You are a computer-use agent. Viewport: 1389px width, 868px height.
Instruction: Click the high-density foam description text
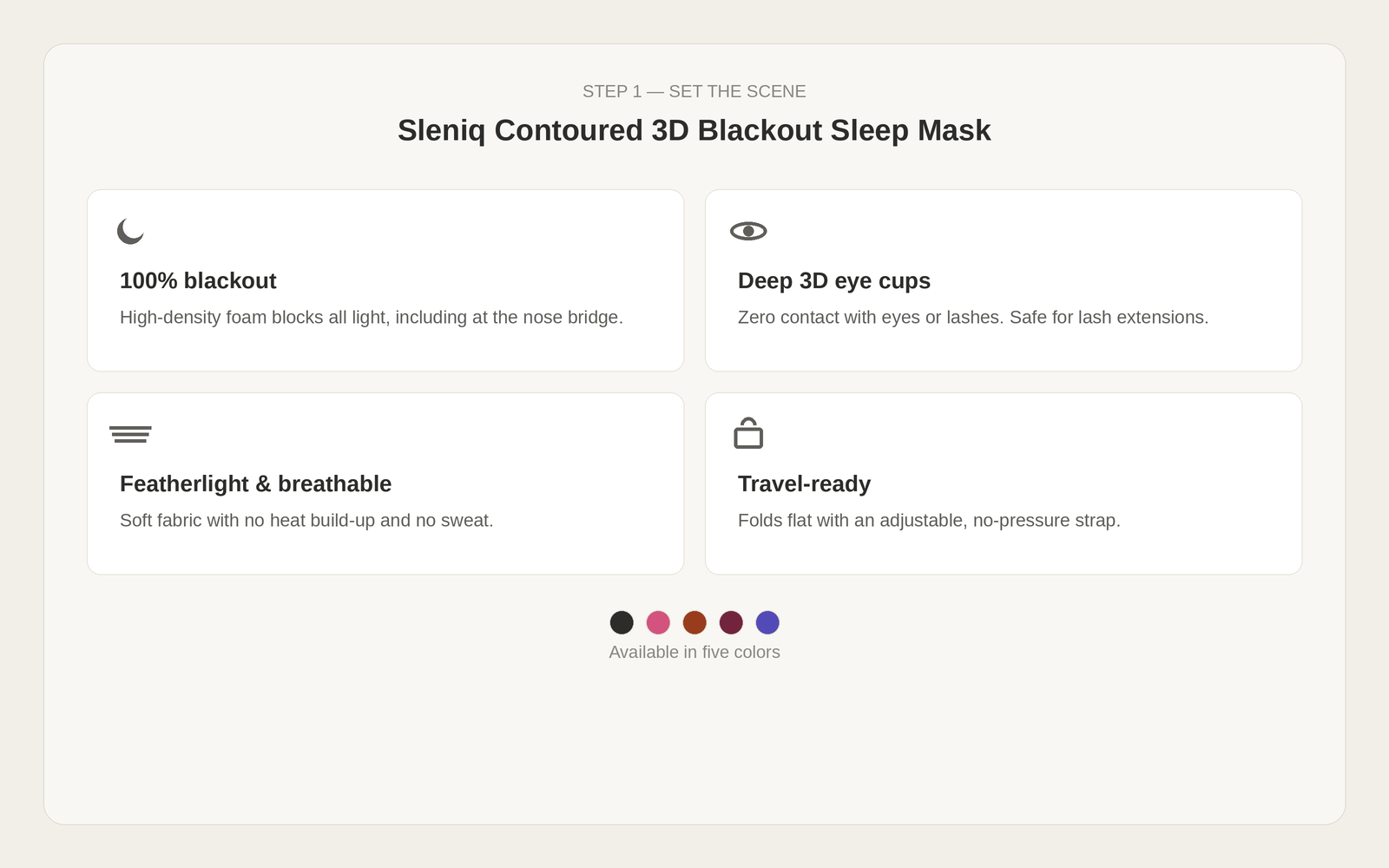click(372, 318)
